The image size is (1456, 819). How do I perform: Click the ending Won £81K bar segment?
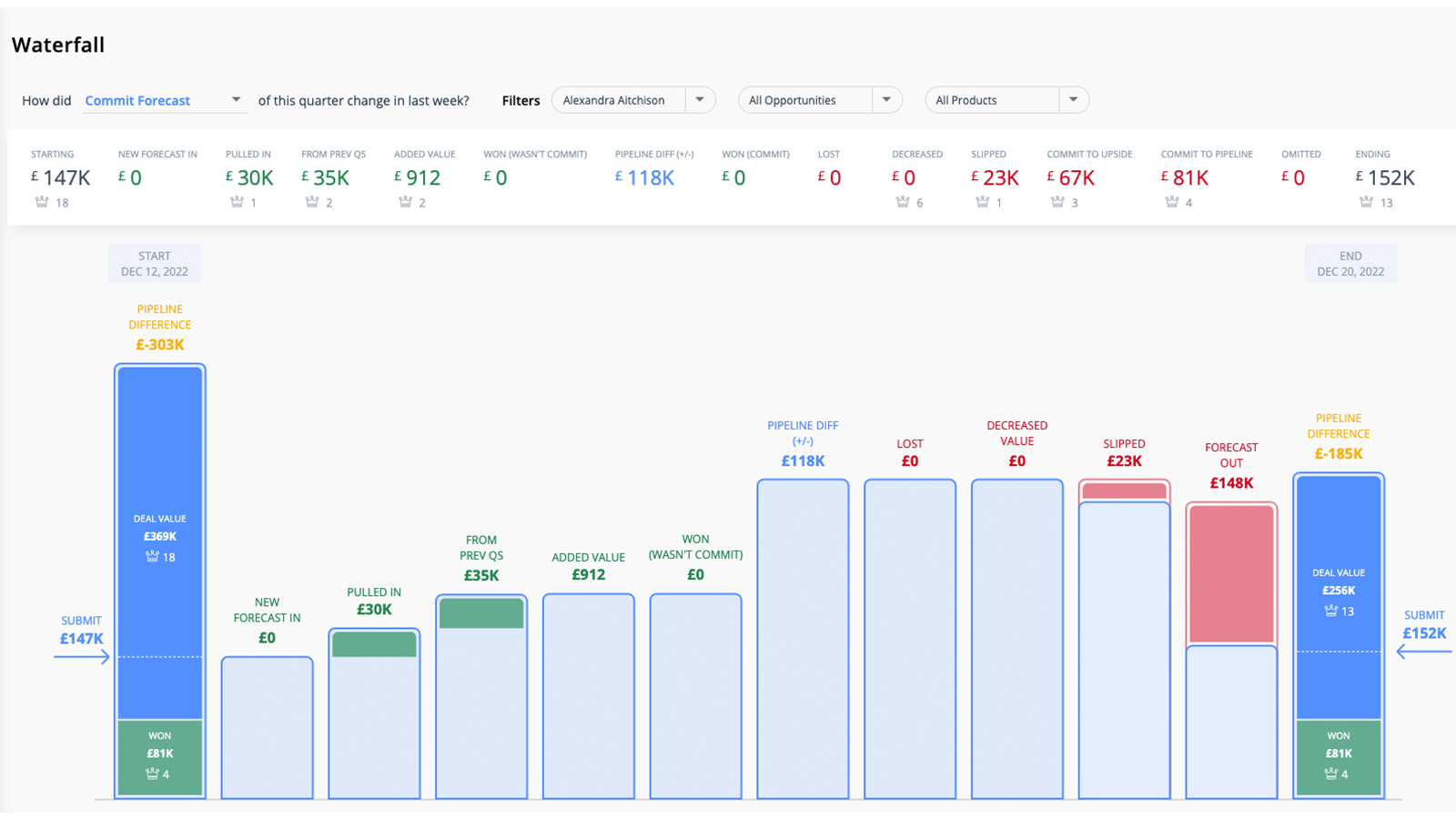[1339, 755]
